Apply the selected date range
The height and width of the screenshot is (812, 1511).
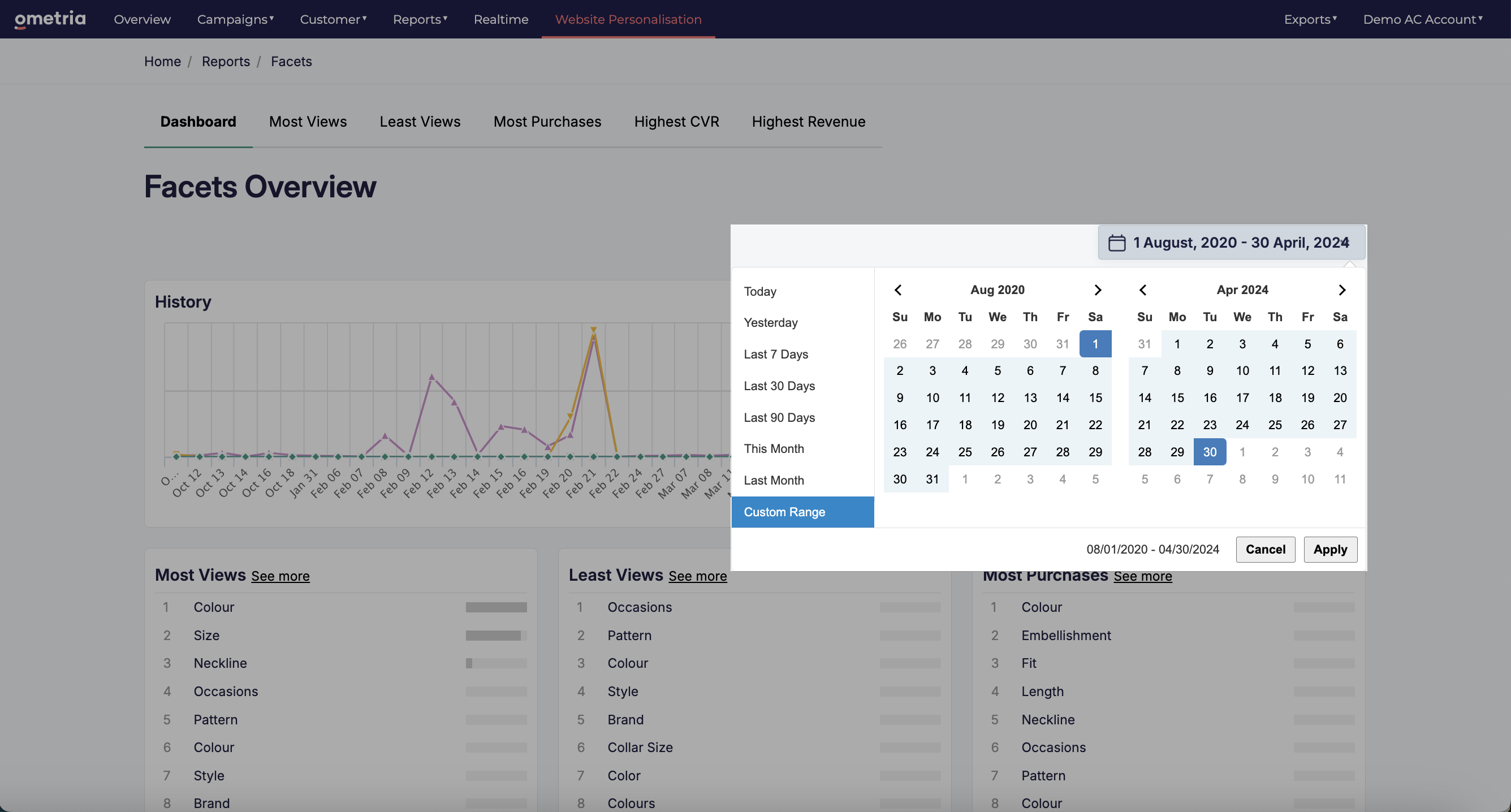[x=1331, y=549]
